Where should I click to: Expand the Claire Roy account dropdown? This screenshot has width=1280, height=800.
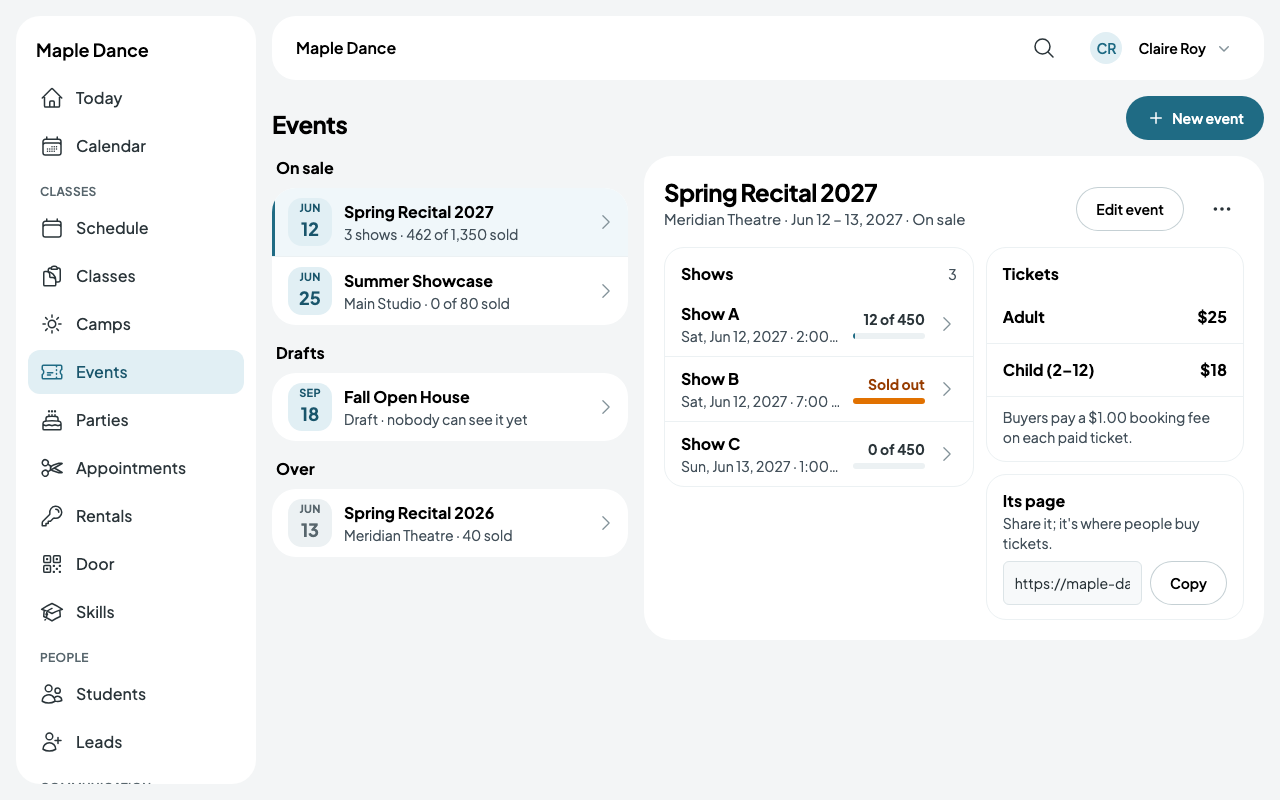coord(1224,48)
